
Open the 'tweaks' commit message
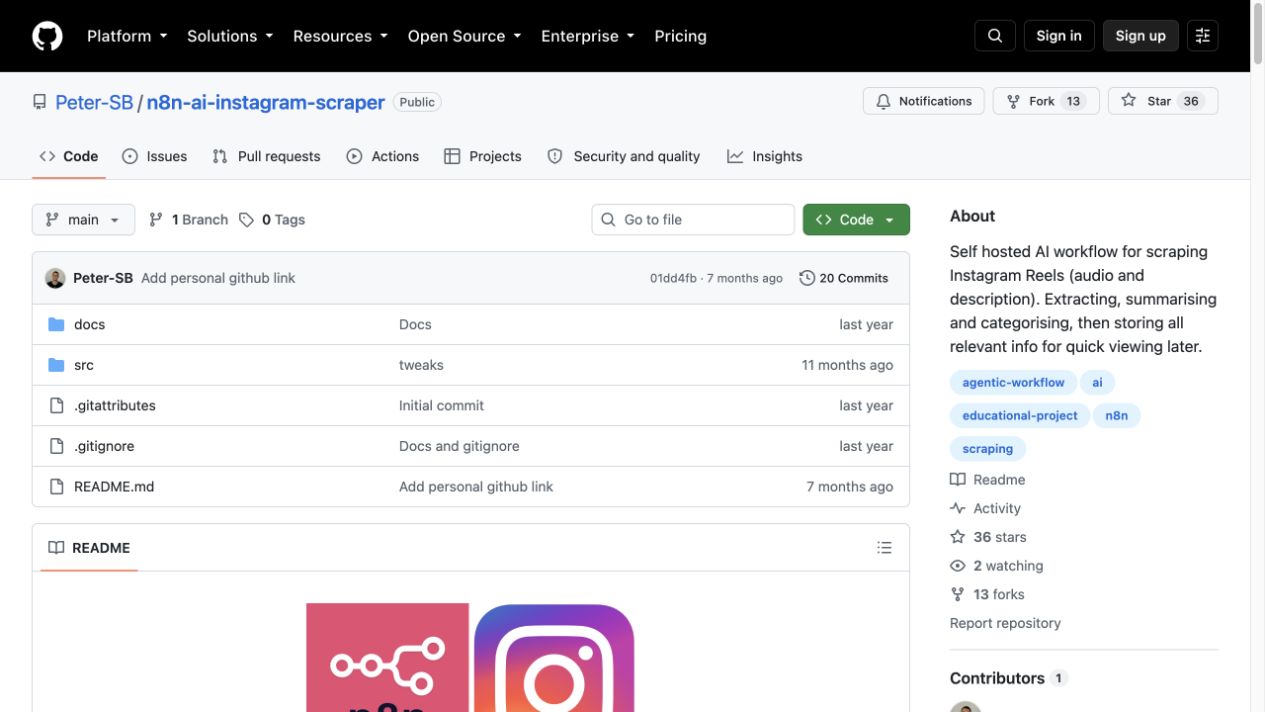click(x=421, y=365)
